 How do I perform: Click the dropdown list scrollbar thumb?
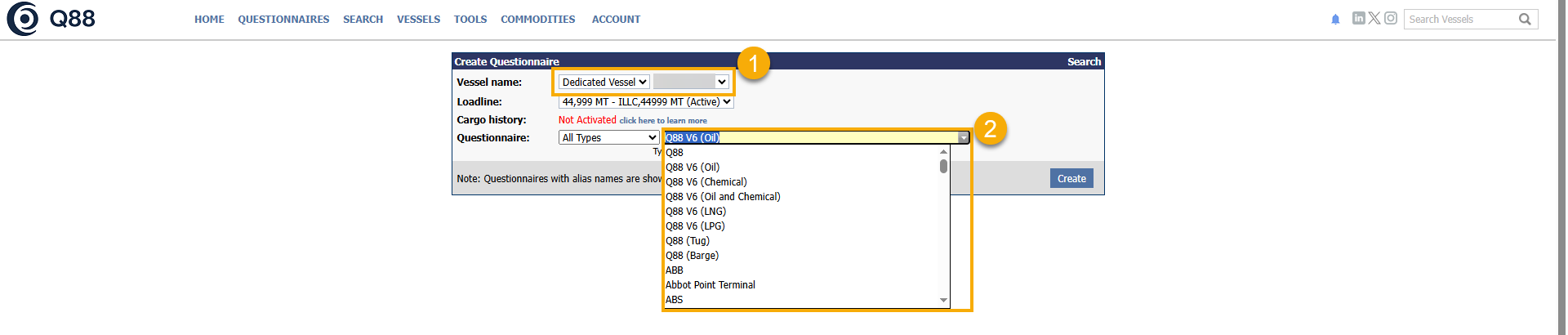click(x=943, y=166)
